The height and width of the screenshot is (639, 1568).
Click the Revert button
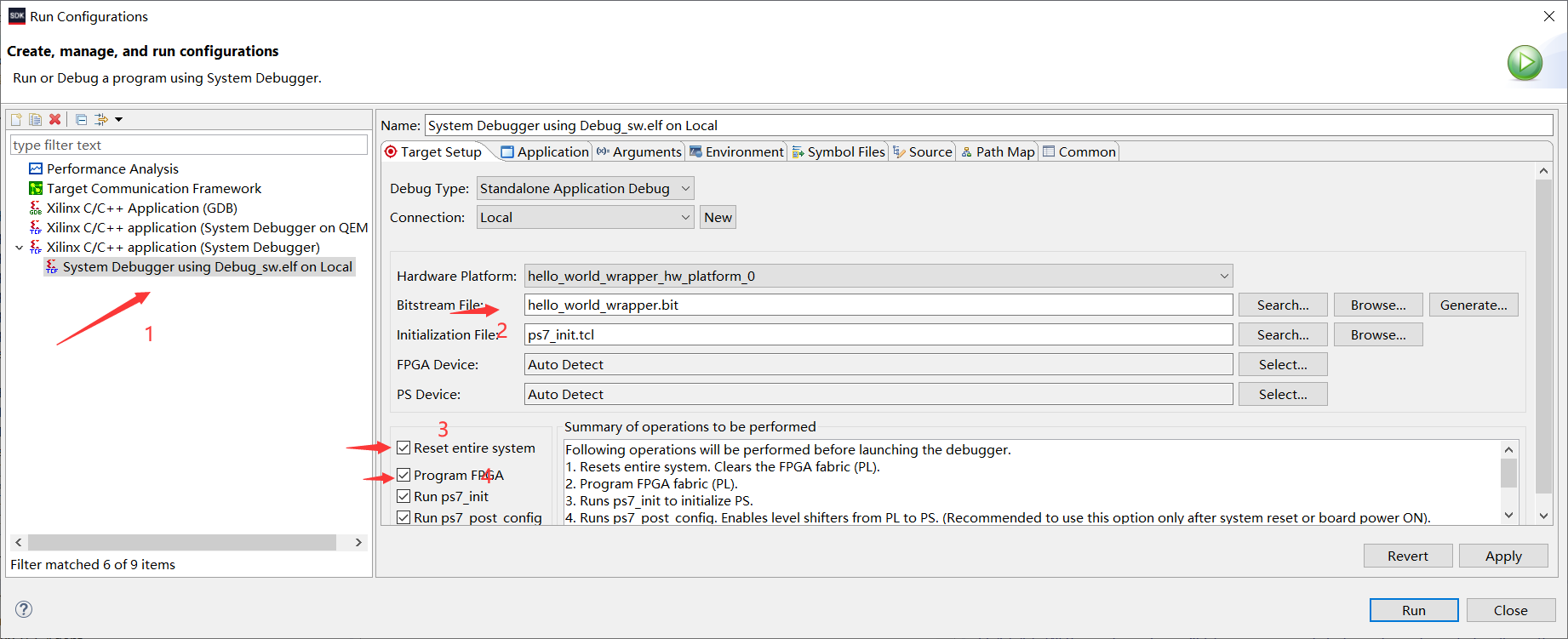click(x=1408, y=556)
